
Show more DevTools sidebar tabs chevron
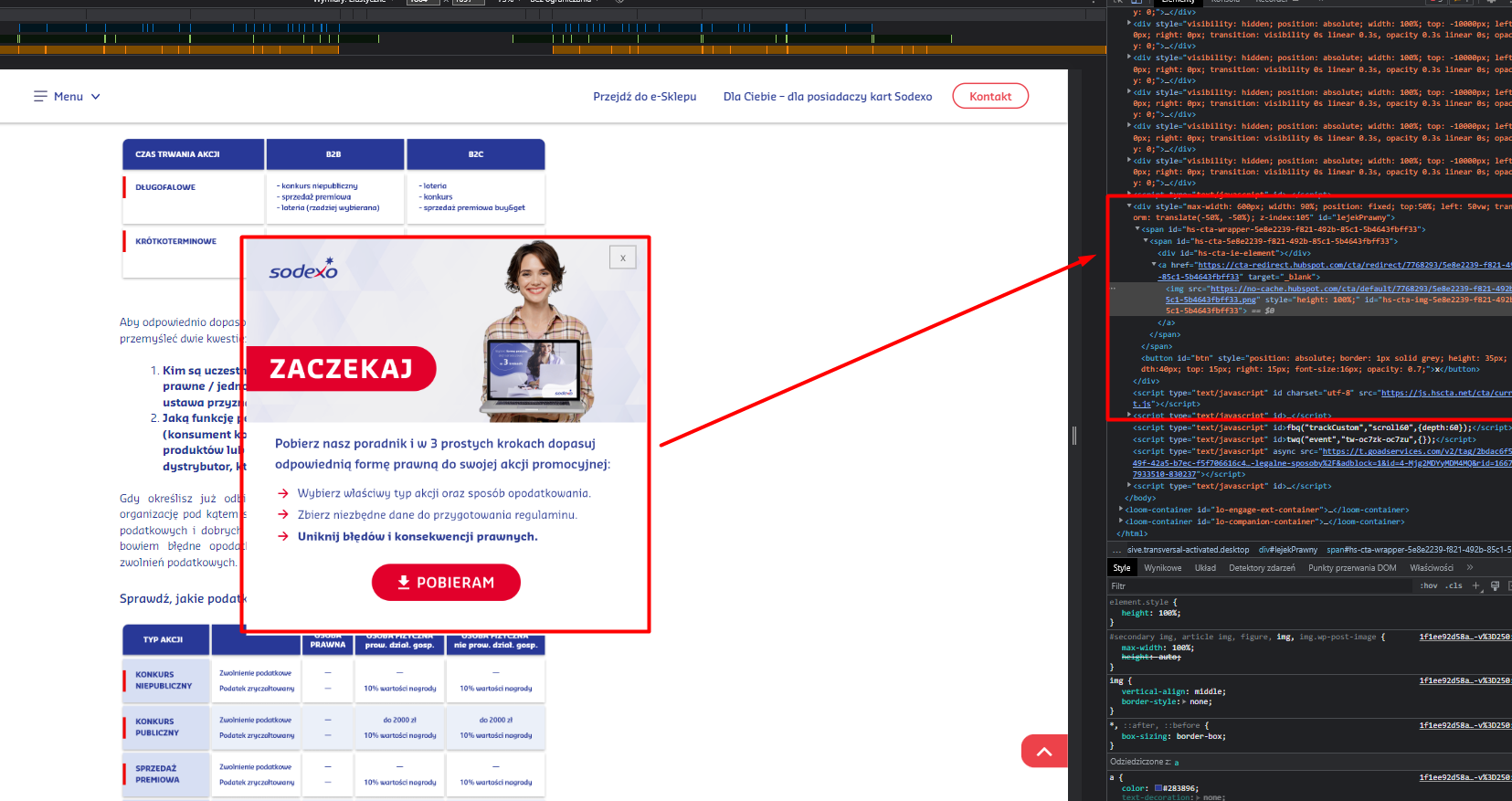click(1470, 567)
